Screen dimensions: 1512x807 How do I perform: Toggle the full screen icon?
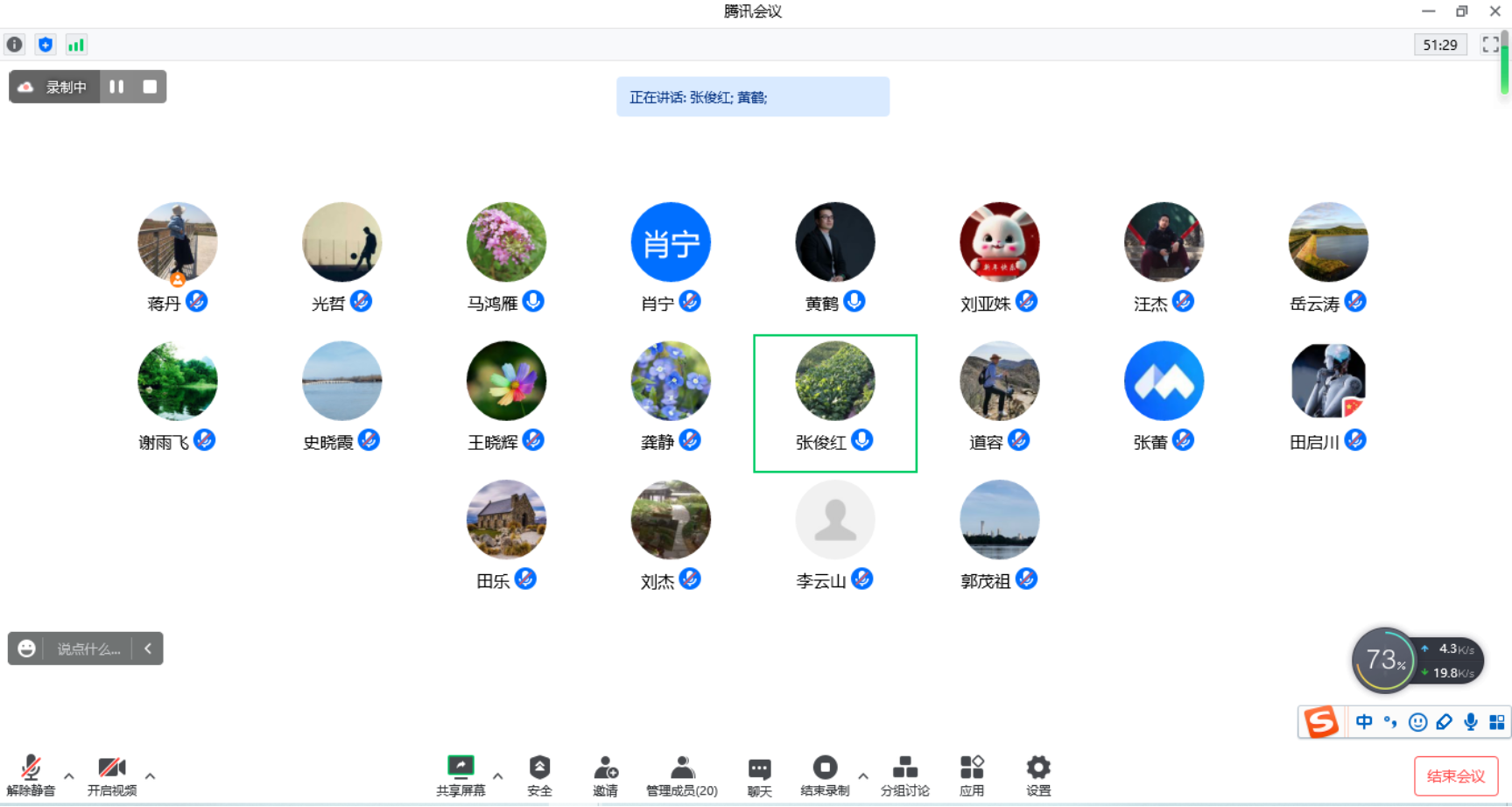pos(1490,45)
